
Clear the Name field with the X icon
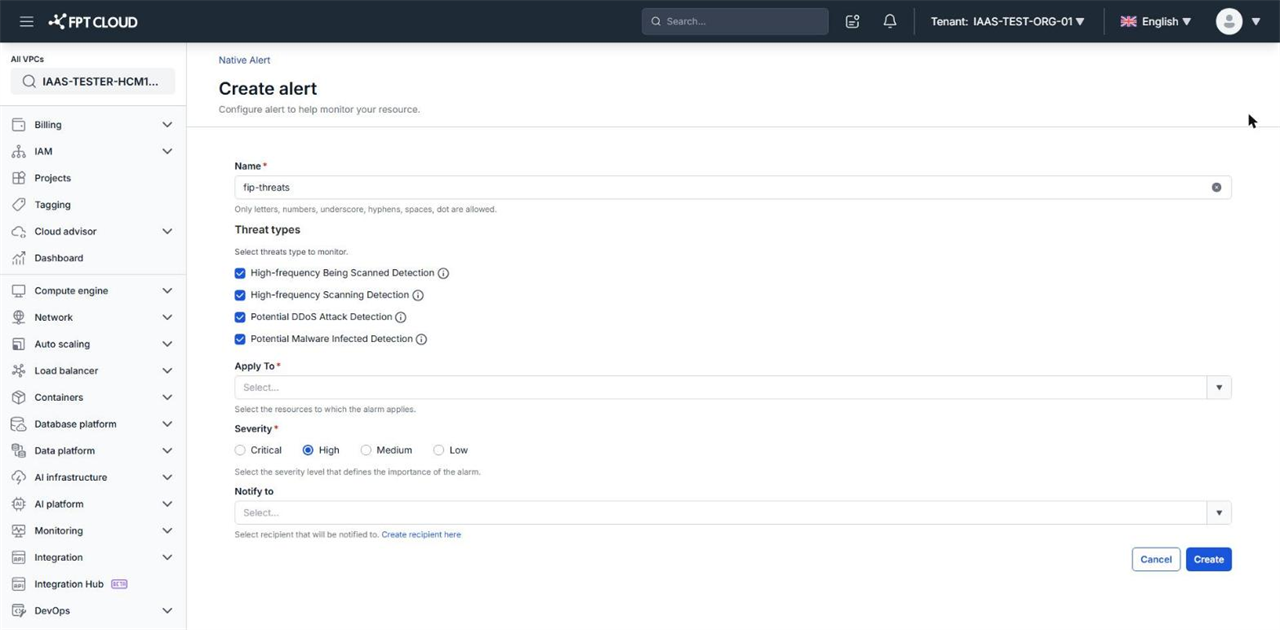(x=1216, y=187)
